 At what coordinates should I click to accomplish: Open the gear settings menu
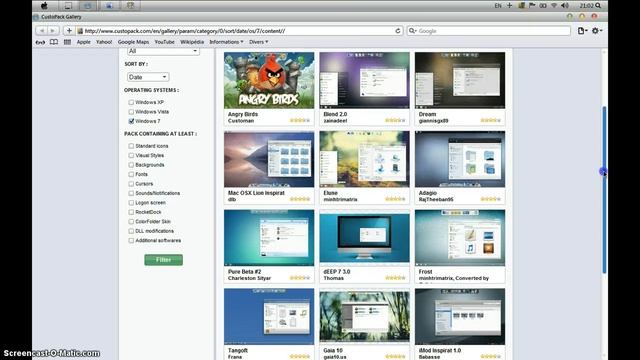597,31
